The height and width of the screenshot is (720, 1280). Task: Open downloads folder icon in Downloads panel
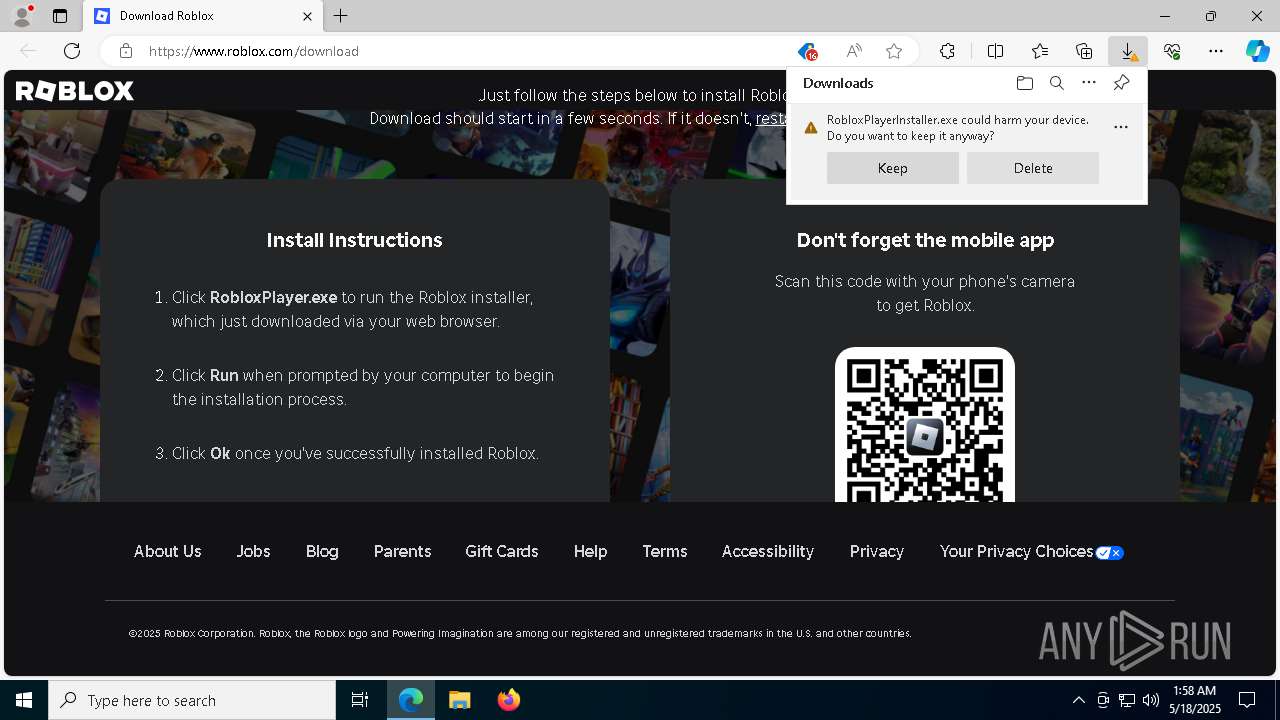coord(1024,83)
